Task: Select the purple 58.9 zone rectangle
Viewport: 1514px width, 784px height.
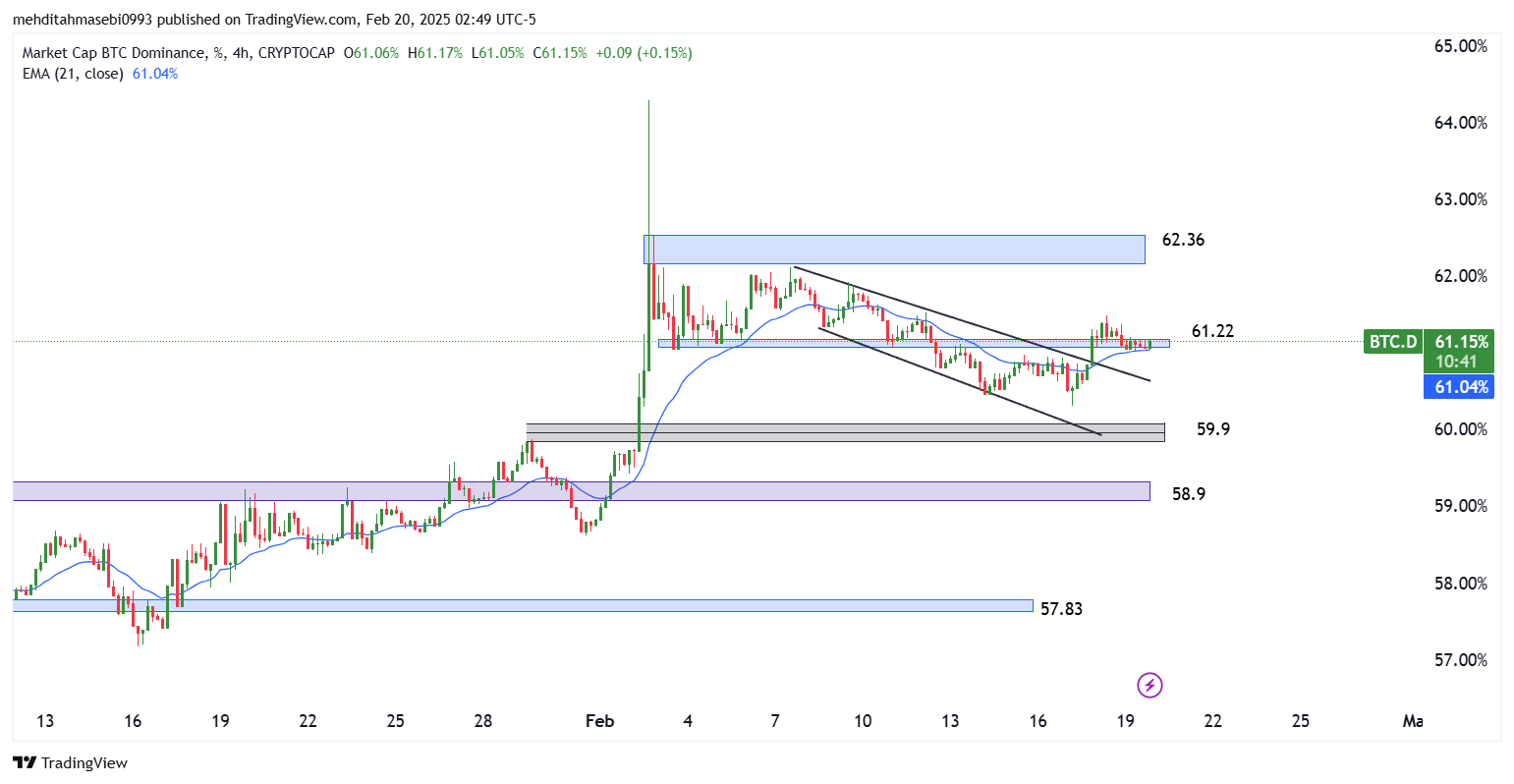Action: [581, 491]
